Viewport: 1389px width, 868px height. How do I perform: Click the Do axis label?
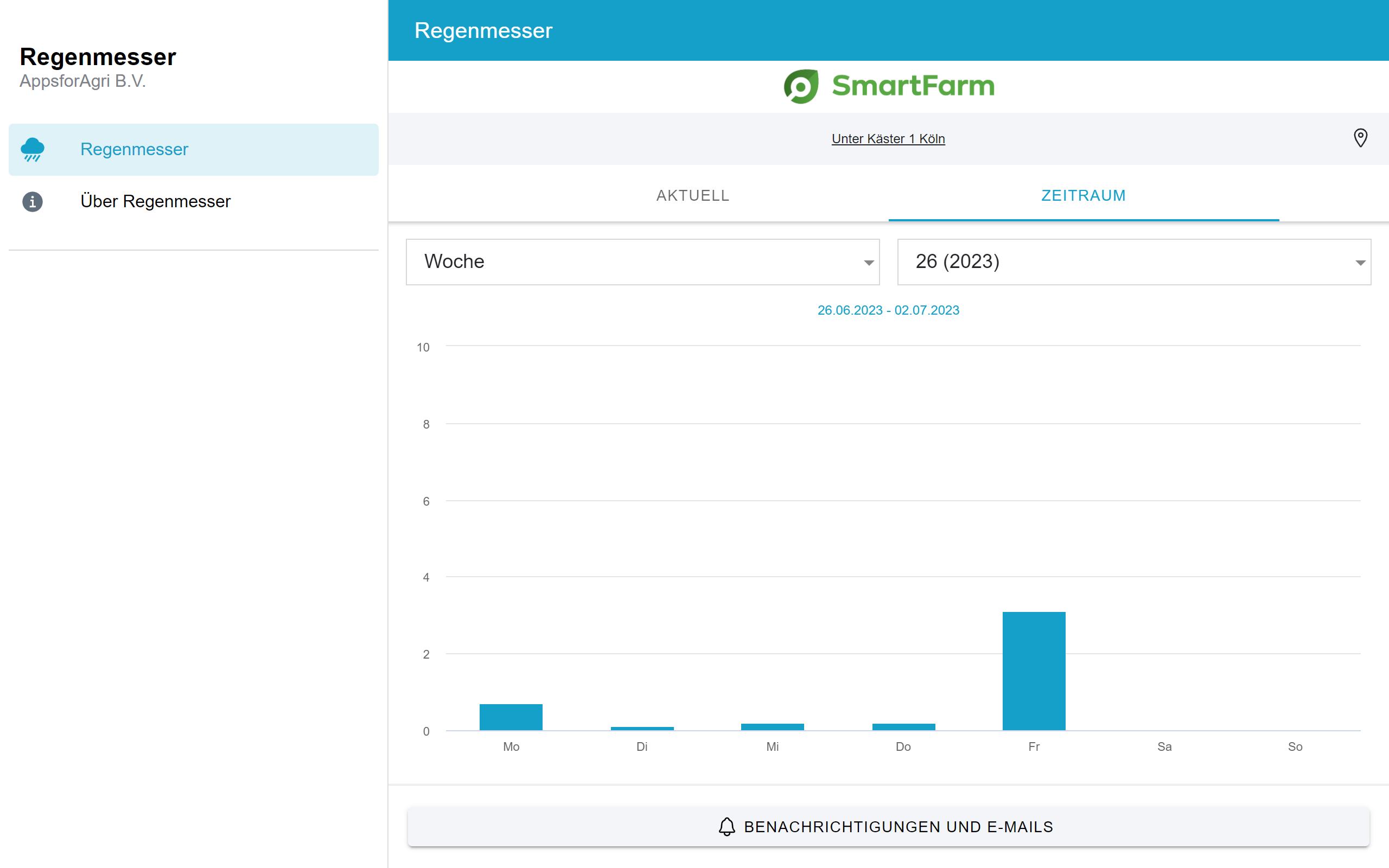click(x=903, y=747)
